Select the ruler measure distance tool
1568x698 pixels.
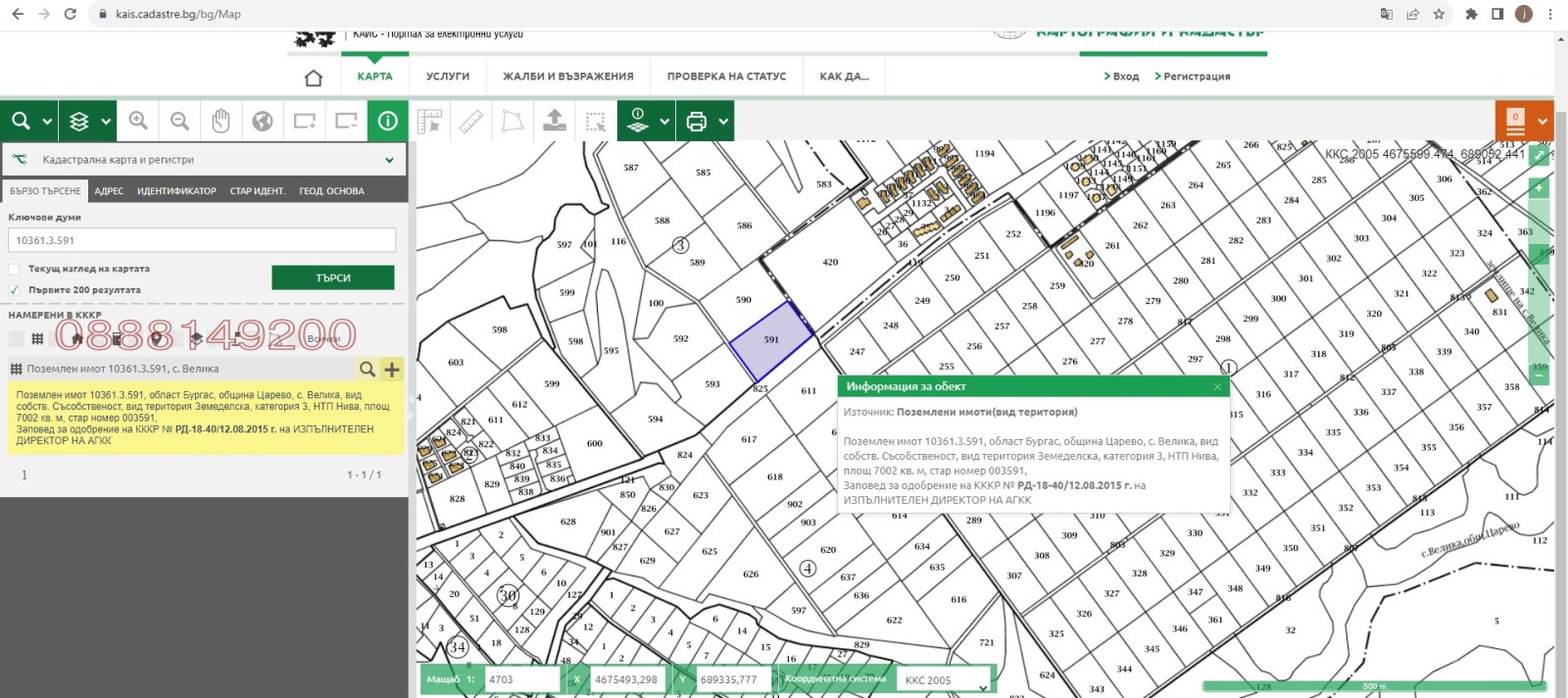(x=471, y=121)
